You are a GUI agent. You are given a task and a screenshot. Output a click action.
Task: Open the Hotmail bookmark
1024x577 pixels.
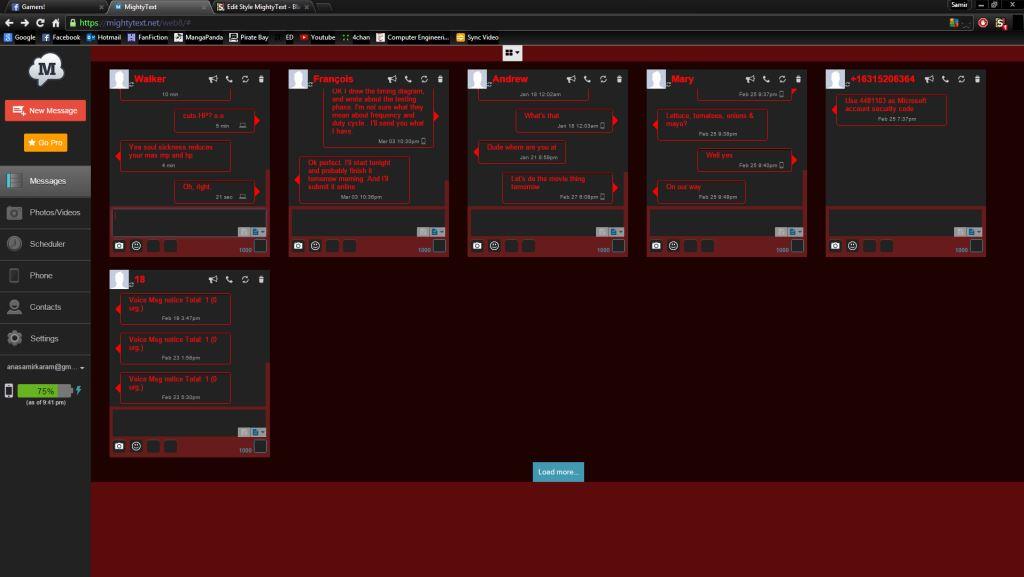[104, 37]
